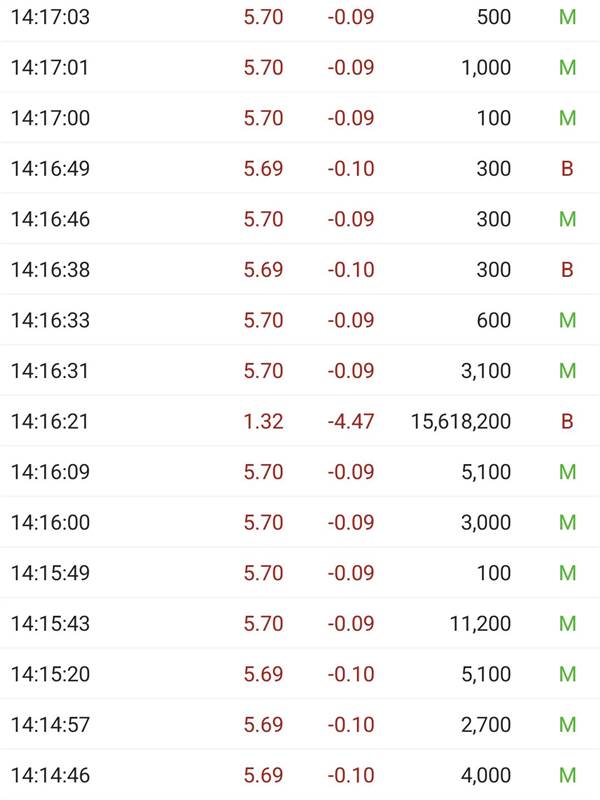Screen dimensions: 600x800
Task: Tap the M marker on 14:17:01 row
Action: tap(567, 67)
